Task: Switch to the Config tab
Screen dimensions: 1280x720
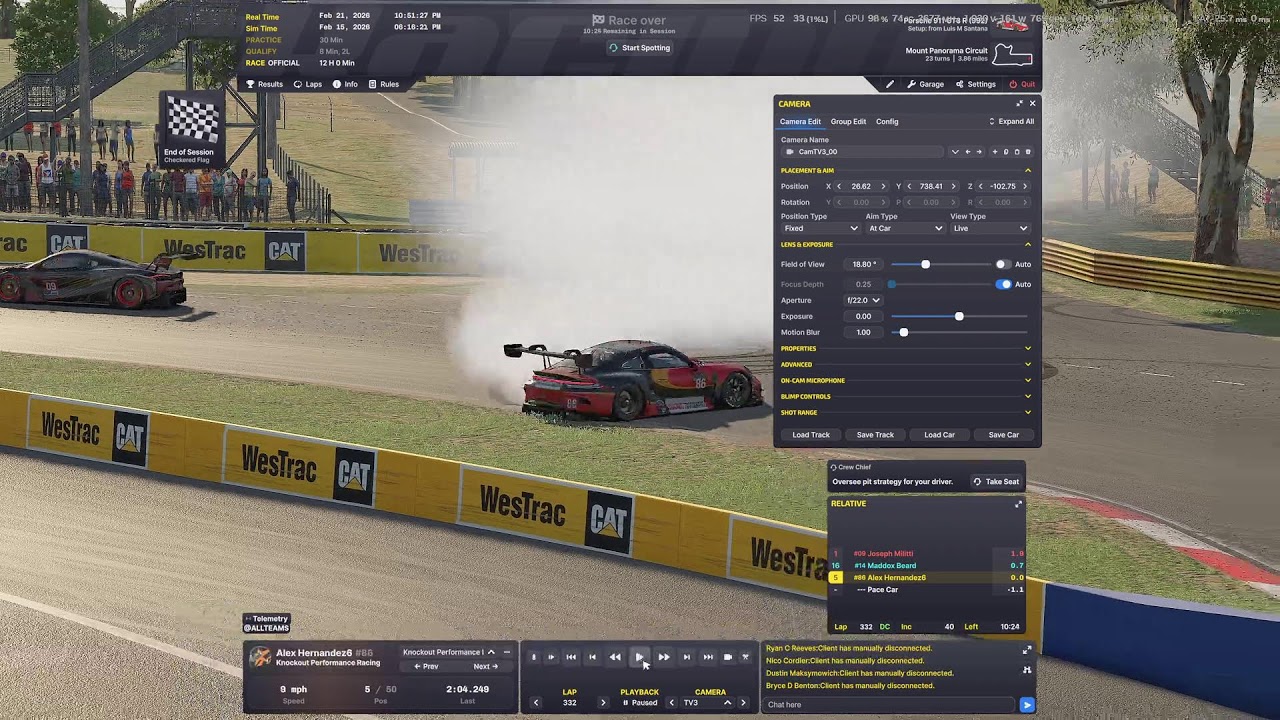Action: pos(887,122)
